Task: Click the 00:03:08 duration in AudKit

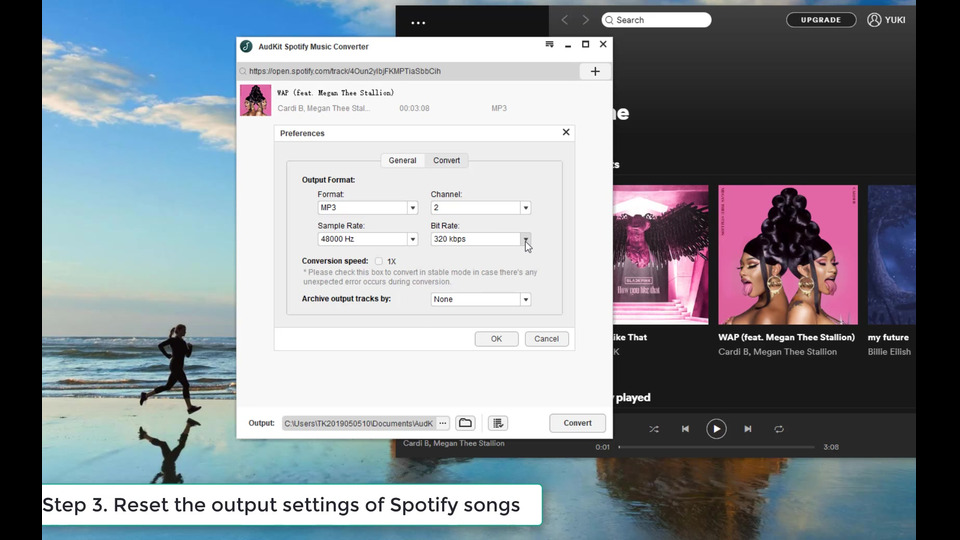Action: (414, 108)
